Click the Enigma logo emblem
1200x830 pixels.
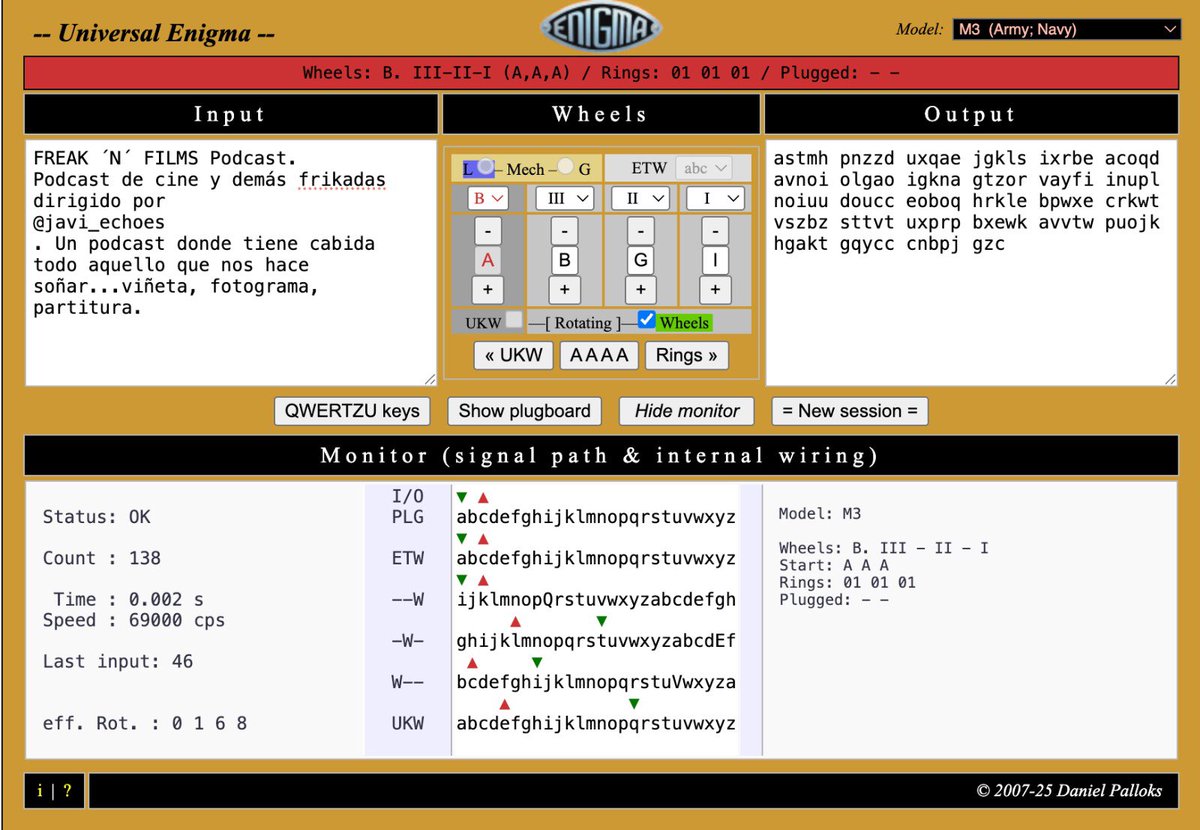(600, 27)
